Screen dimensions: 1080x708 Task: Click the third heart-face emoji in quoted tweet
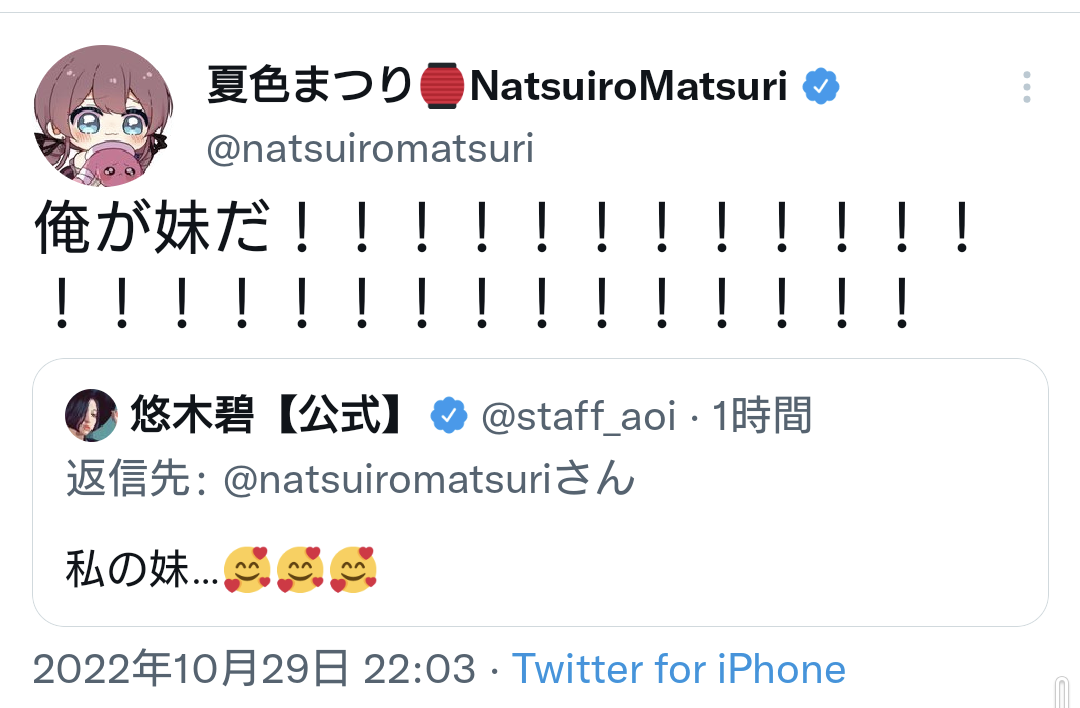(352, 571)
